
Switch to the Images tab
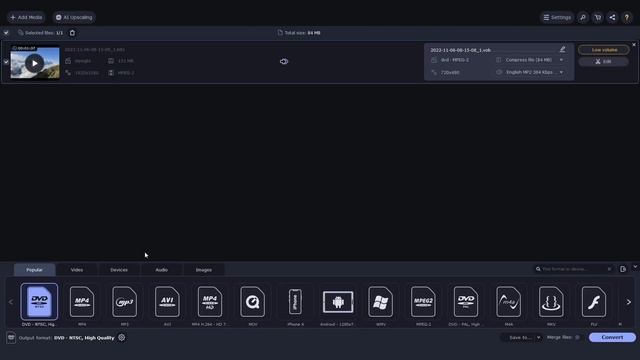[204, 270]
